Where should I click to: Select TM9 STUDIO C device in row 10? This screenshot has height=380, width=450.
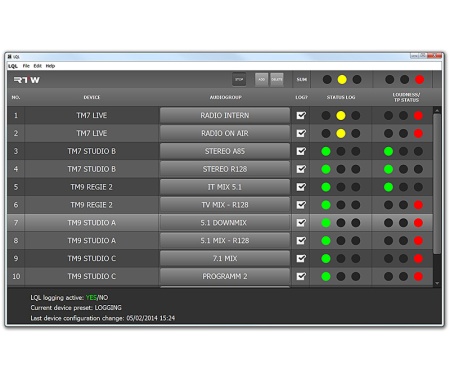point(92,276)
